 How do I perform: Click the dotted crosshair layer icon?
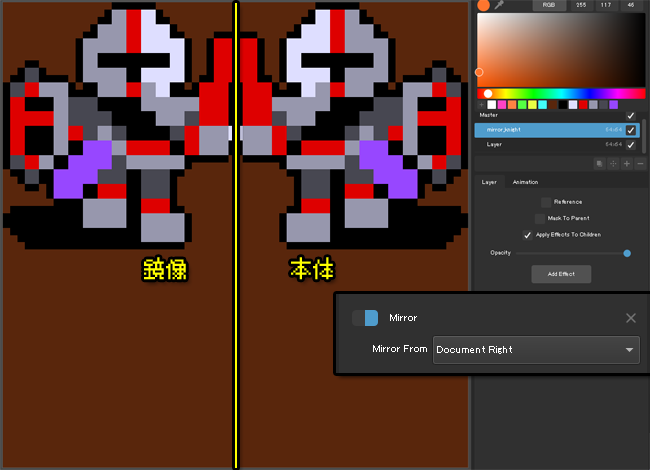(x=613, y=164)
